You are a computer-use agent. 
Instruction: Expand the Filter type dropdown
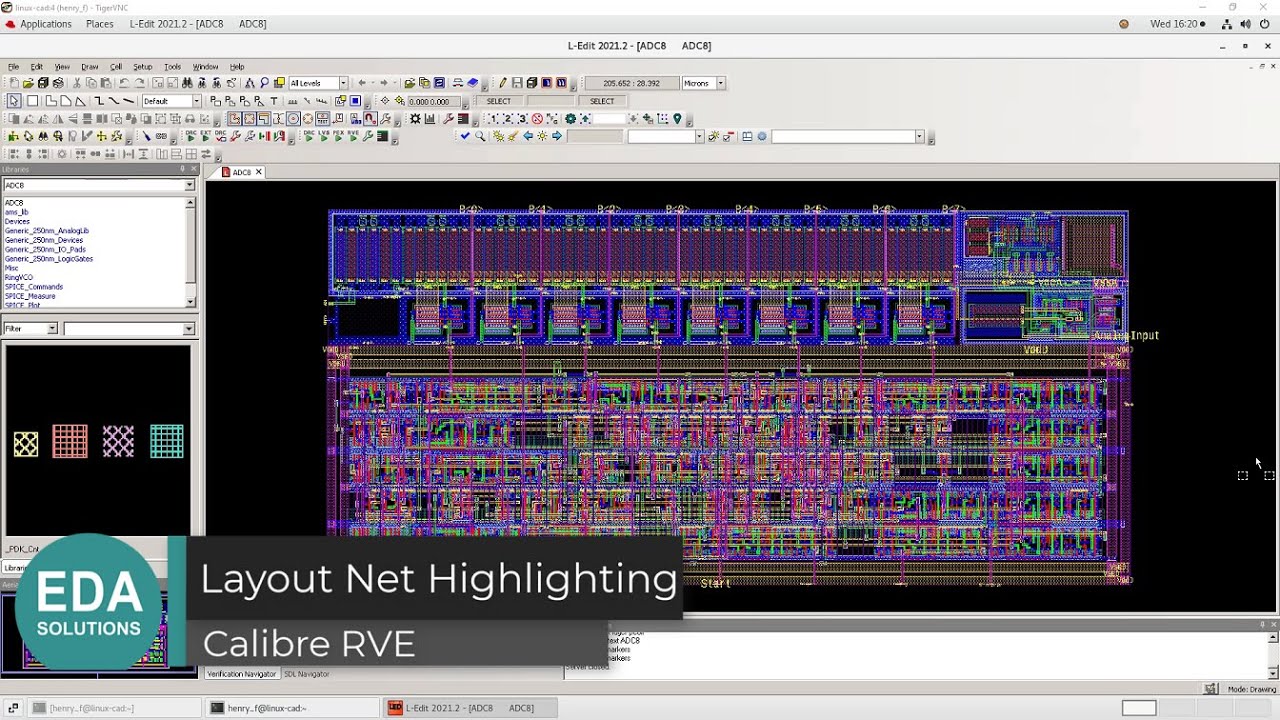[52, 328]
